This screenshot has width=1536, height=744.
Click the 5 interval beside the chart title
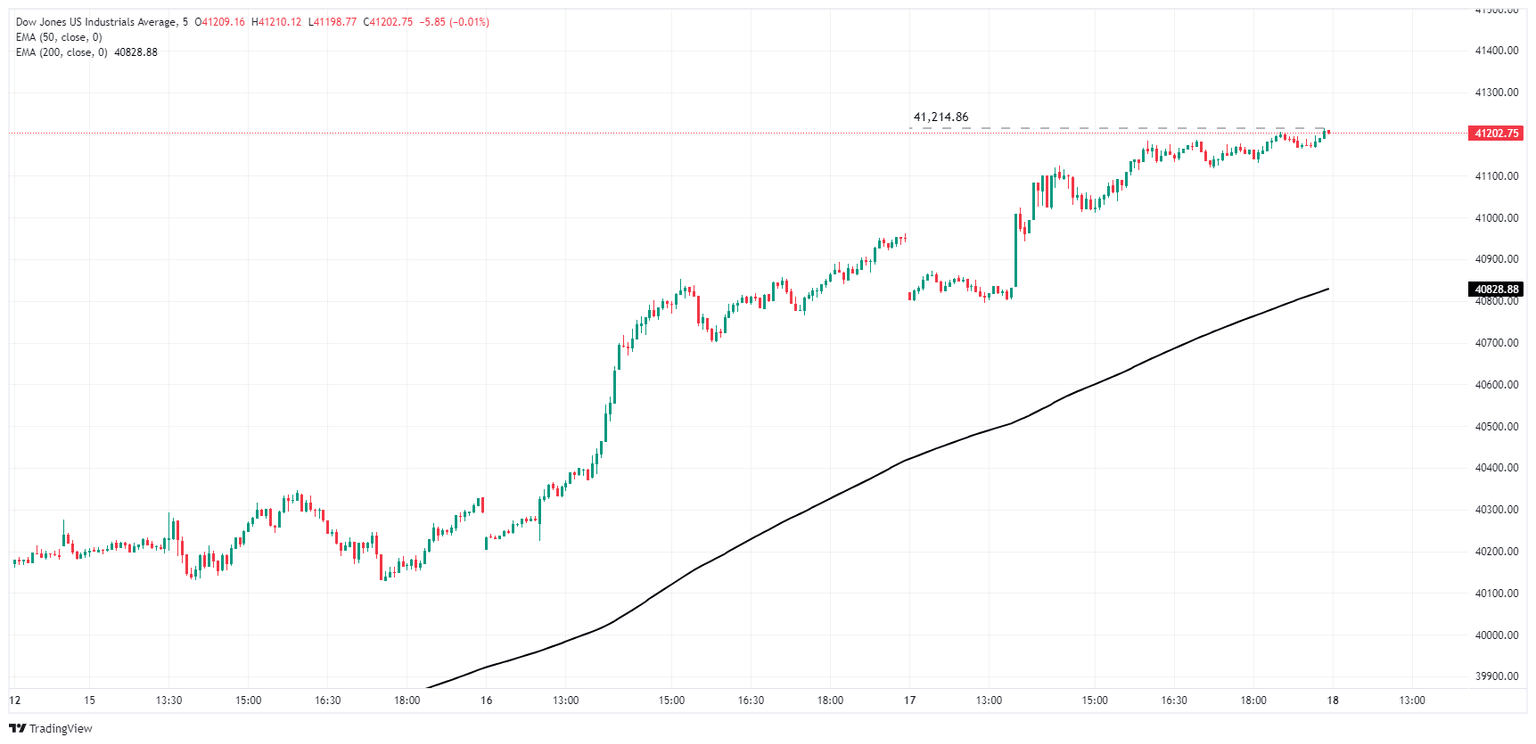tap(185, 22)
